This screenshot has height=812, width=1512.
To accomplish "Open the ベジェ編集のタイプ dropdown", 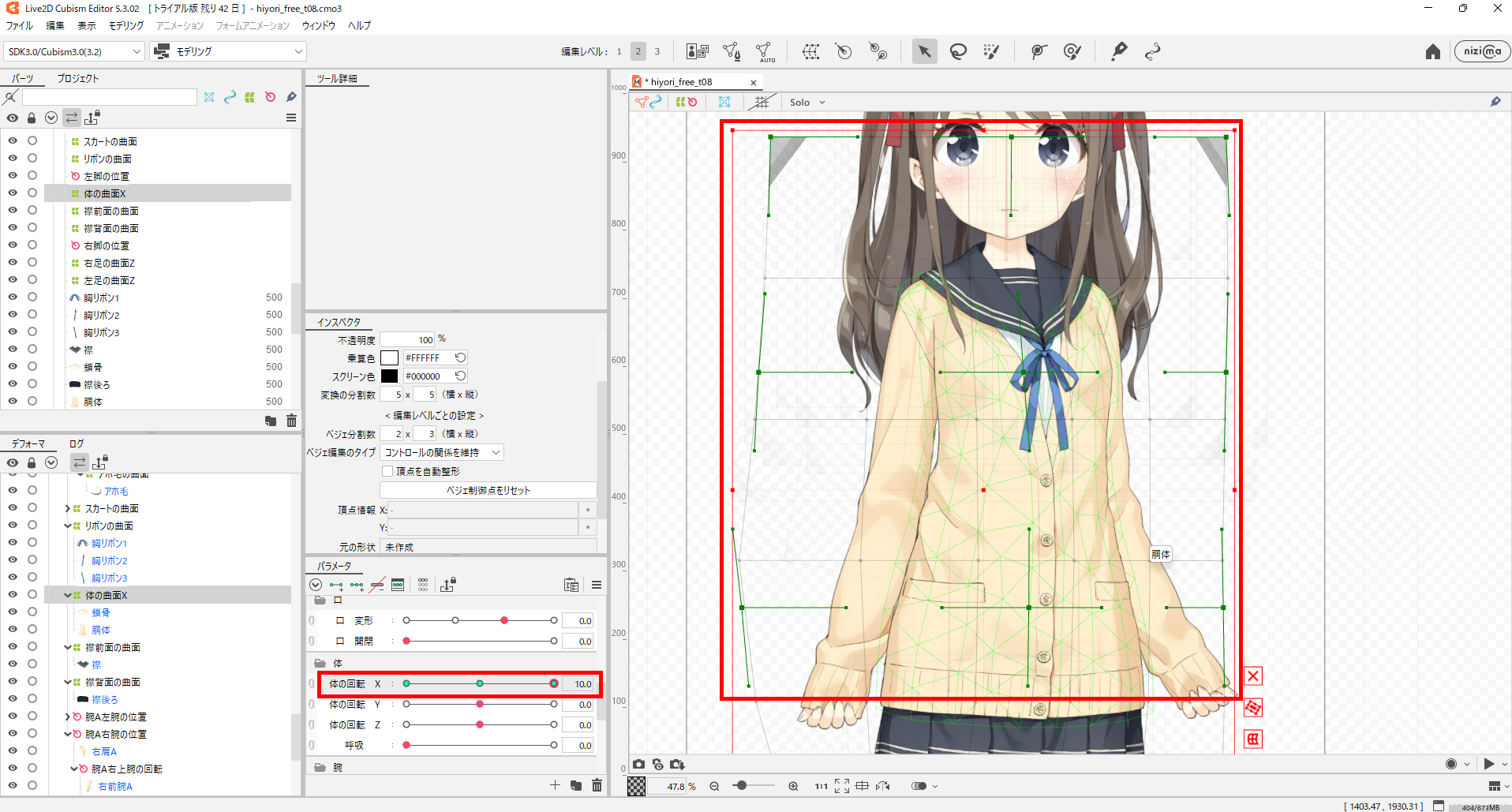I will pos(441,452).
